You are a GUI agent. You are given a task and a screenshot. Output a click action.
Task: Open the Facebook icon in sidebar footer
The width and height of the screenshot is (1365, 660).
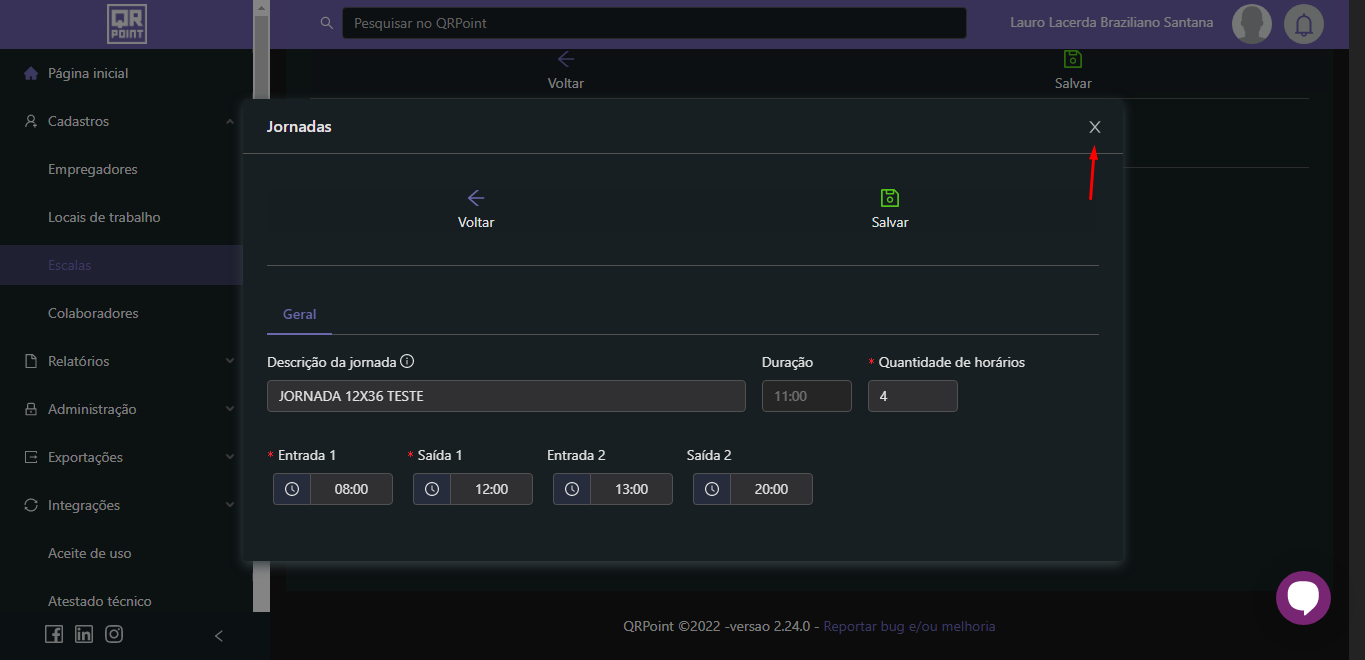[x=54, y=634]
